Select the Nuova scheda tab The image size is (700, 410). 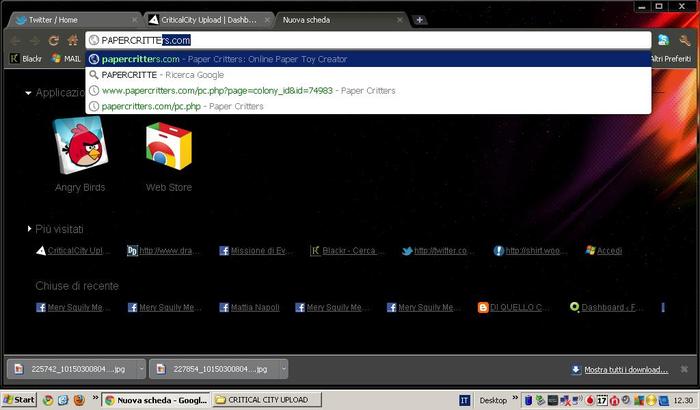339,20
